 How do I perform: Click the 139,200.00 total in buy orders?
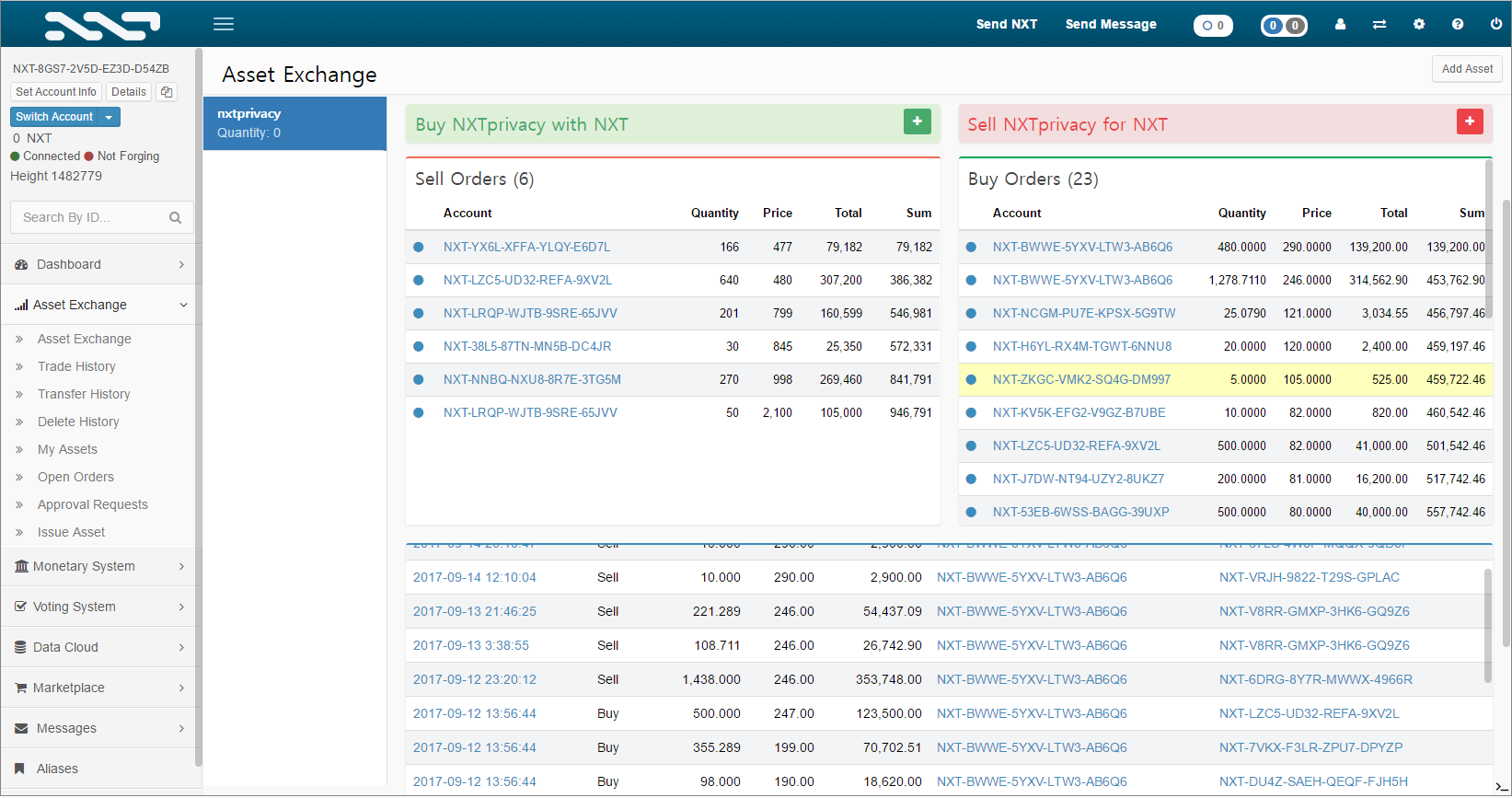(1379, 248)
